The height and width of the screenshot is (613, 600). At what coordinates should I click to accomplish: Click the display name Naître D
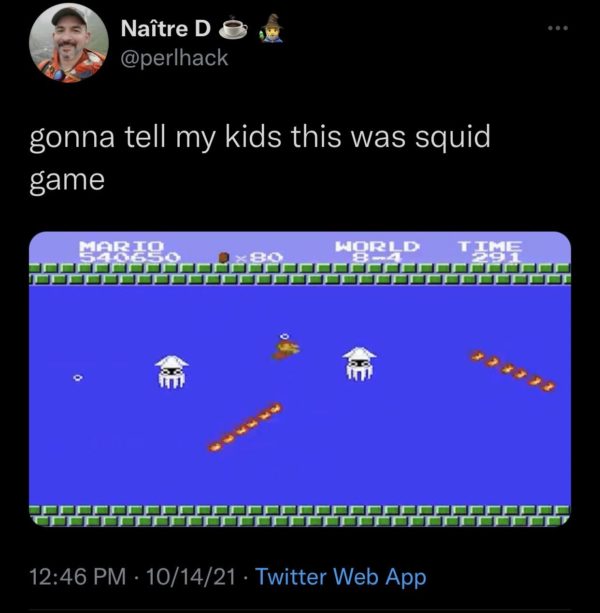166,29
